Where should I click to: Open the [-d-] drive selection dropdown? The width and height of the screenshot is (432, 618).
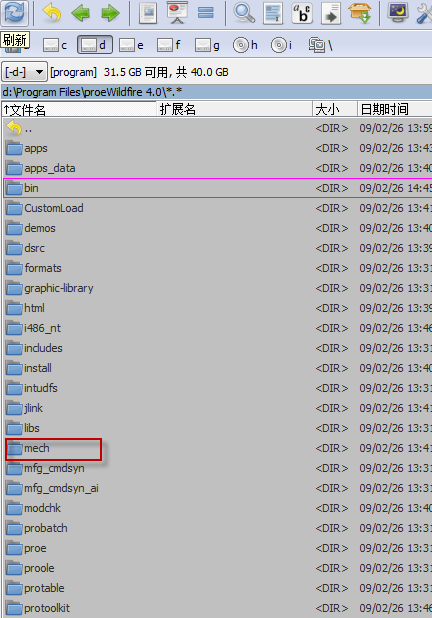click(x=24, y=72)
